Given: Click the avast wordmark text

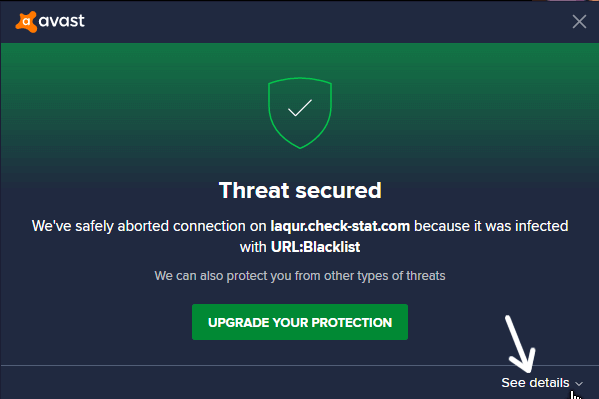Looking at the screenshot, I should 62,21.
